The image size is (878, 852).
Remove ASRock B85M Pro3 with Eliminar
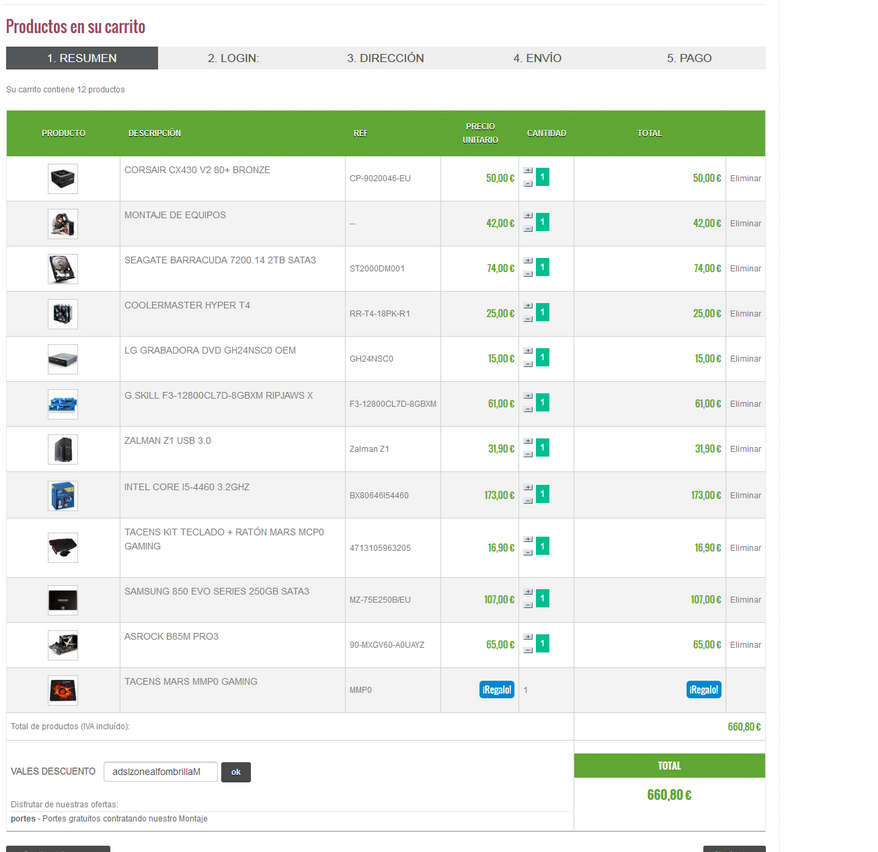tap(745, 645)
